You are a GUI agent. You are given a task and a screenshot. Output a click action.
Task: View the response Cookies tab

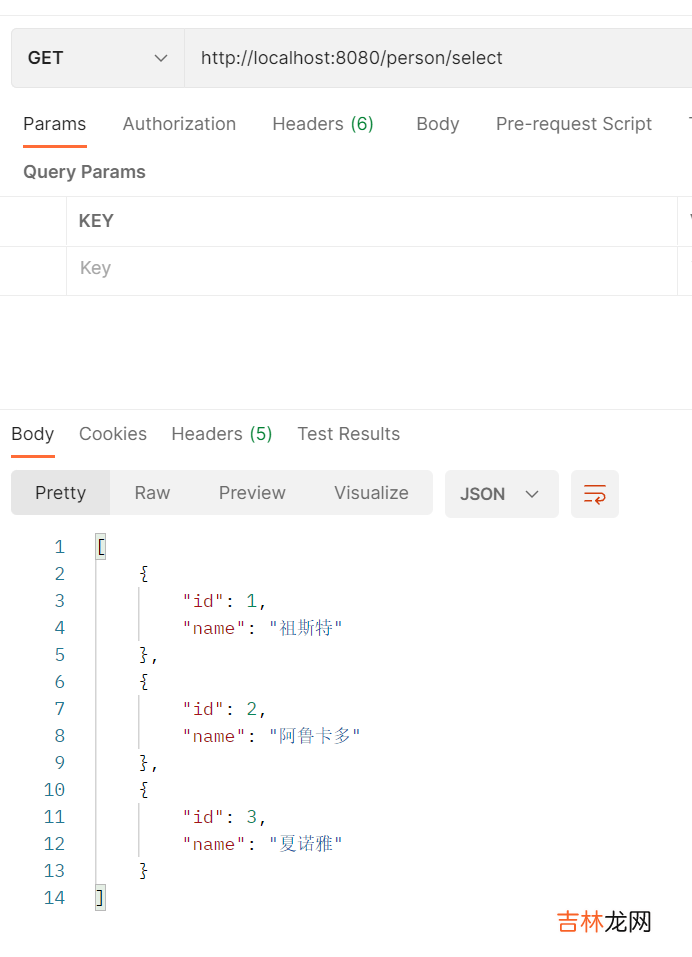pyautogui.click(x=113, y=434)
